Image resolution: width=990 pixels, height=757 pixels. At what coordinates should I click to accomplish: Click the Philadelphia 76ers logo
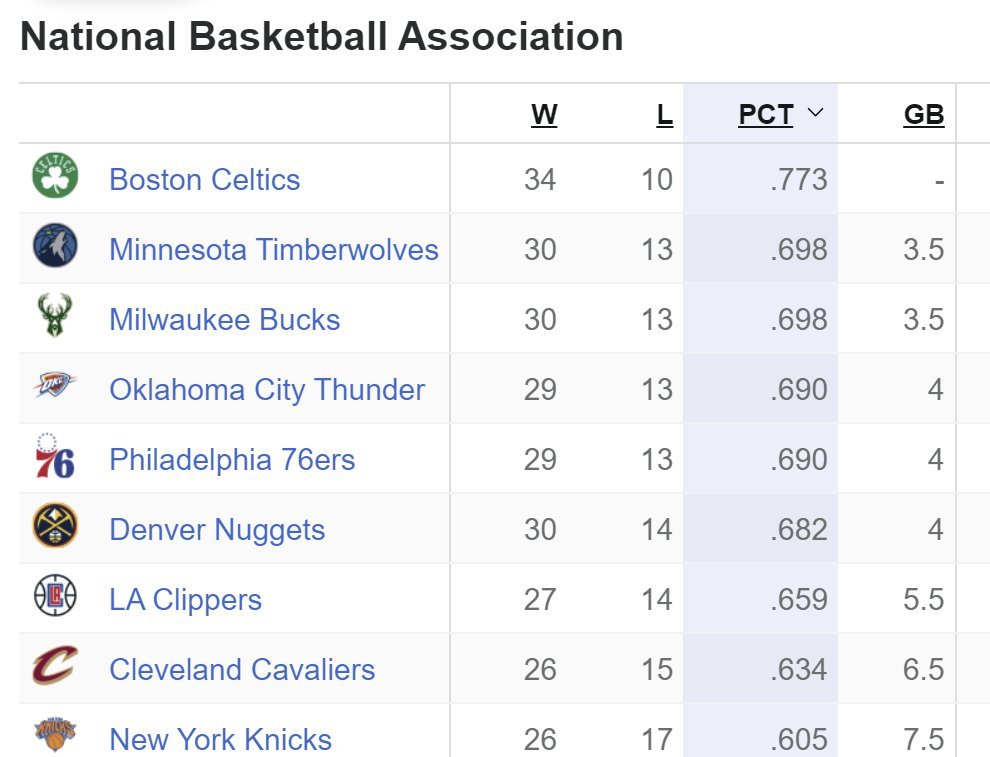[55, 456]
